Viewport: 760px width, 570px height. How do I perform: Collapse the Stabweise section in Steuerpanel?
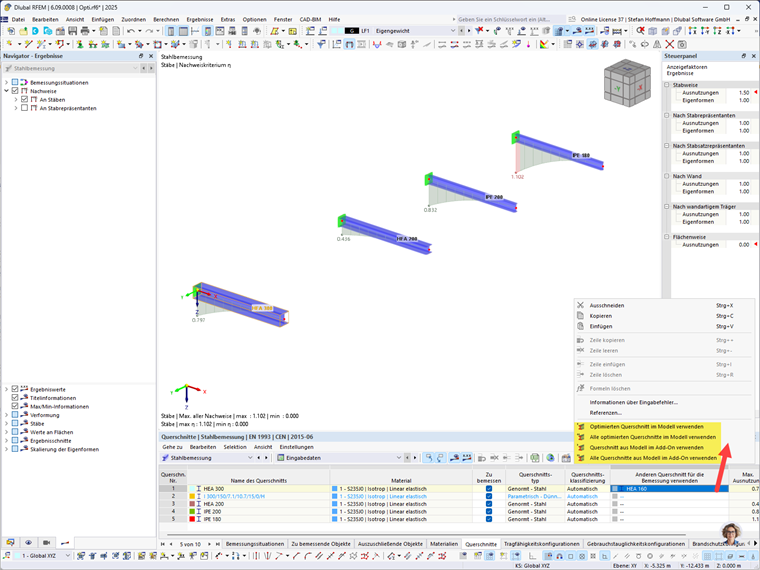point(667,85)
